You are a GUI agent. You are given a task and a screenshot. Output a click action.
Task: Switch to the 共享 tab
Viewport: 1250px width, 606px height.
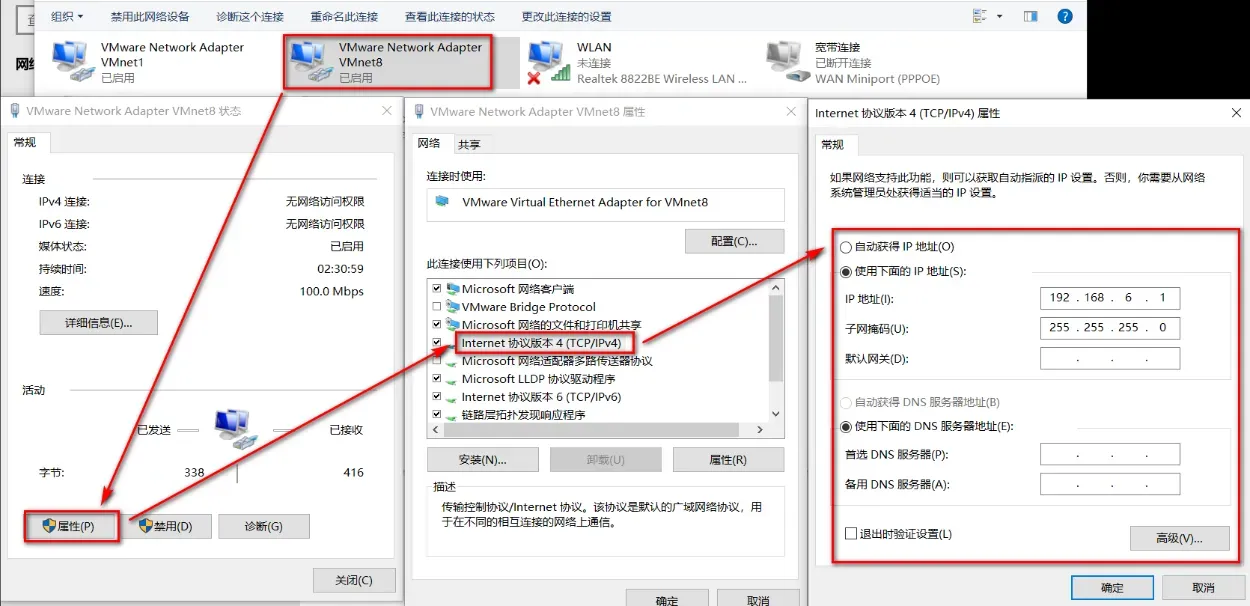469,145
